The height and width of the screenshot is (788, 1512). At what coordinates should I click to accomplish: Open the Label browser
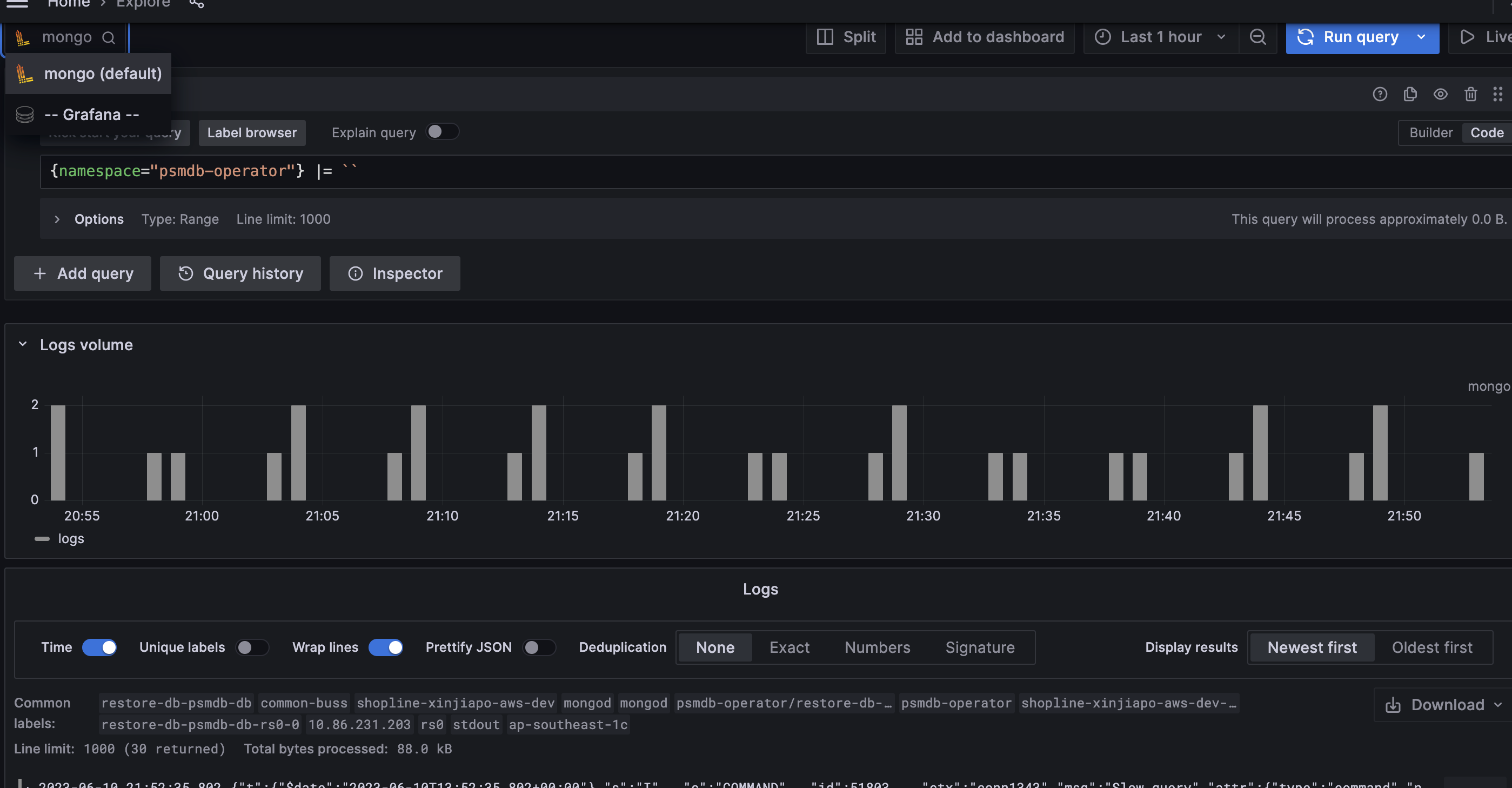click(x=252, y=133)
